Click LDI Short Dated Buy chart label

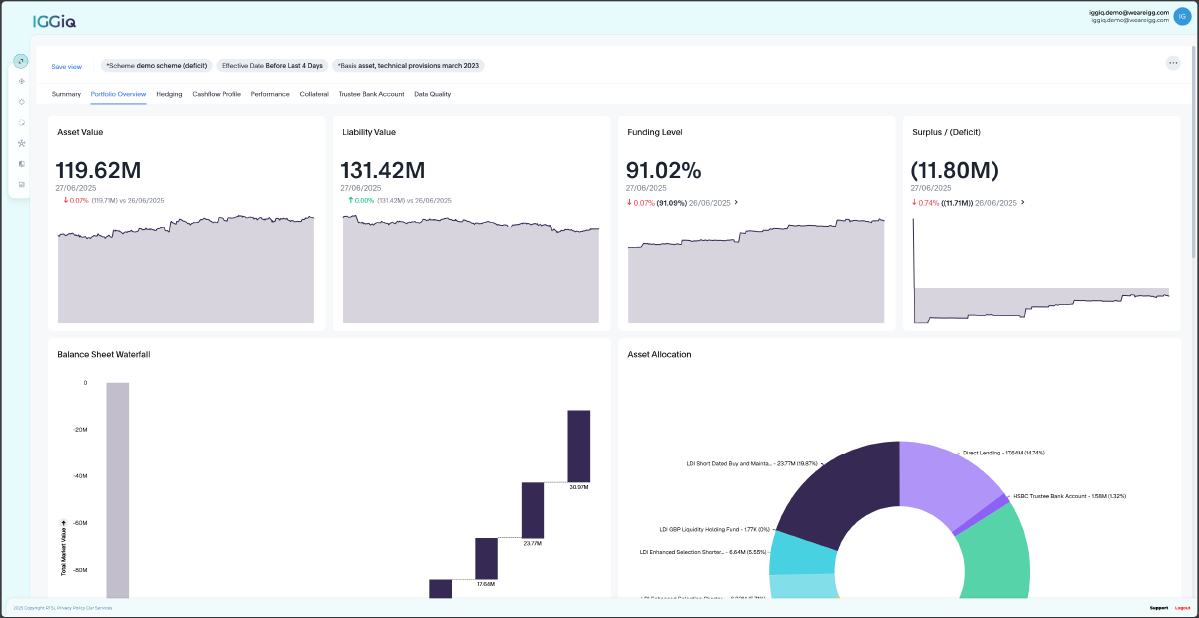point(753,463)
